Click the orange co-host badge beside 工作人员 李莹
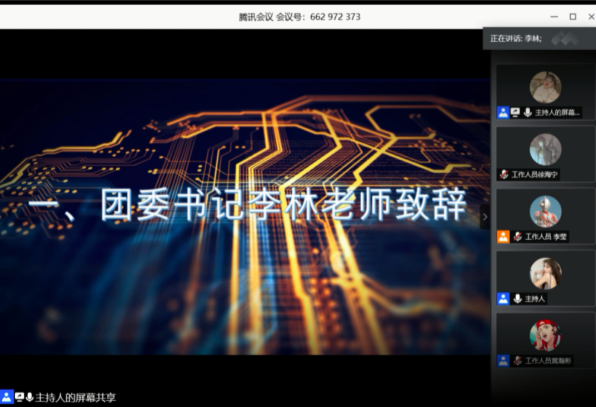Image resolution: width=596 pixels, height=407 pixels. [503, 237]
